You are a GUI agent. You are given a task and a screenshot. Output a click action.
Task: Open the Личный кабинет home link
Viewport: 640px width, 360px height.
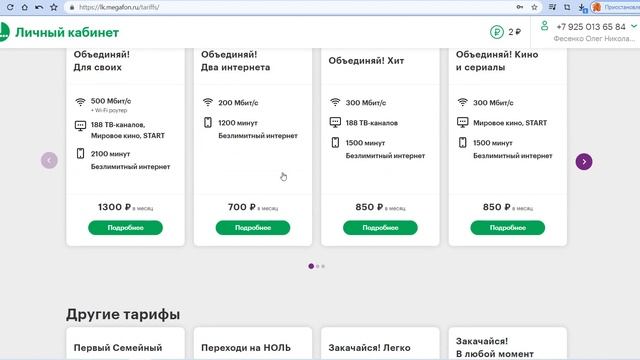pos(67,32)
